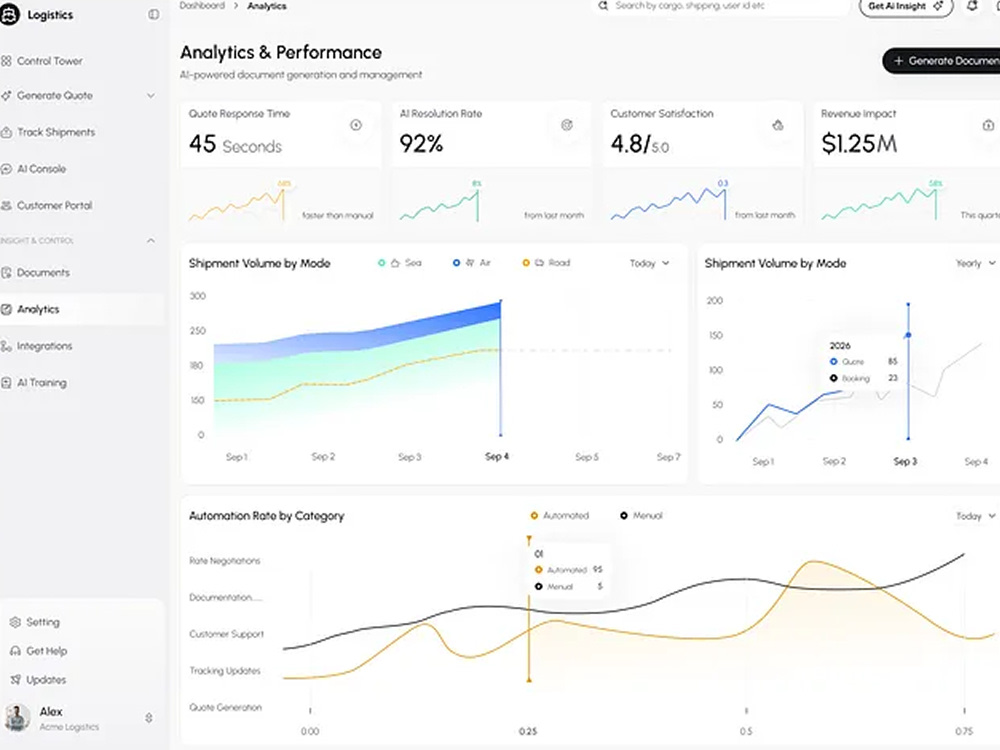Open Yearly dropdown on right chart
This screenshot has height=750, width=1000.
pos(975,263)
